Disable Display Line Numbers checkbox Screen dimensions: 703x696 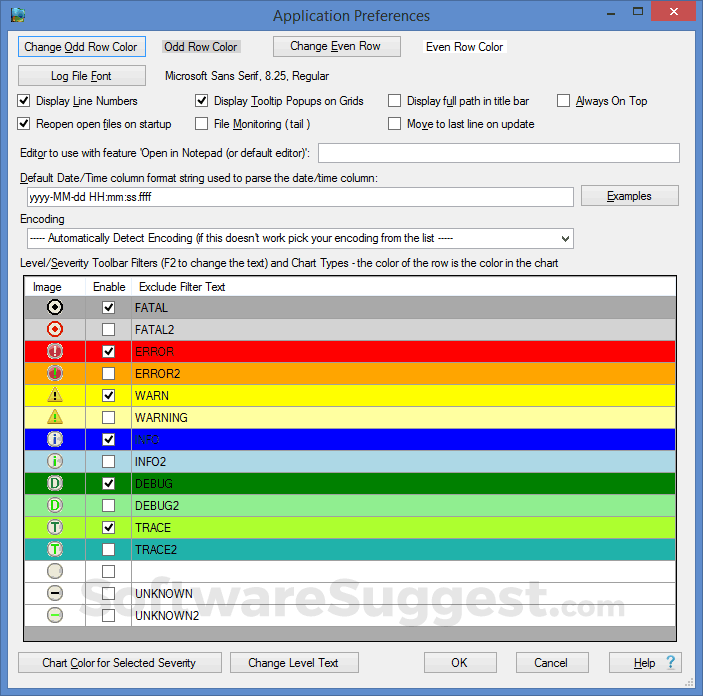tap(25, 101)
